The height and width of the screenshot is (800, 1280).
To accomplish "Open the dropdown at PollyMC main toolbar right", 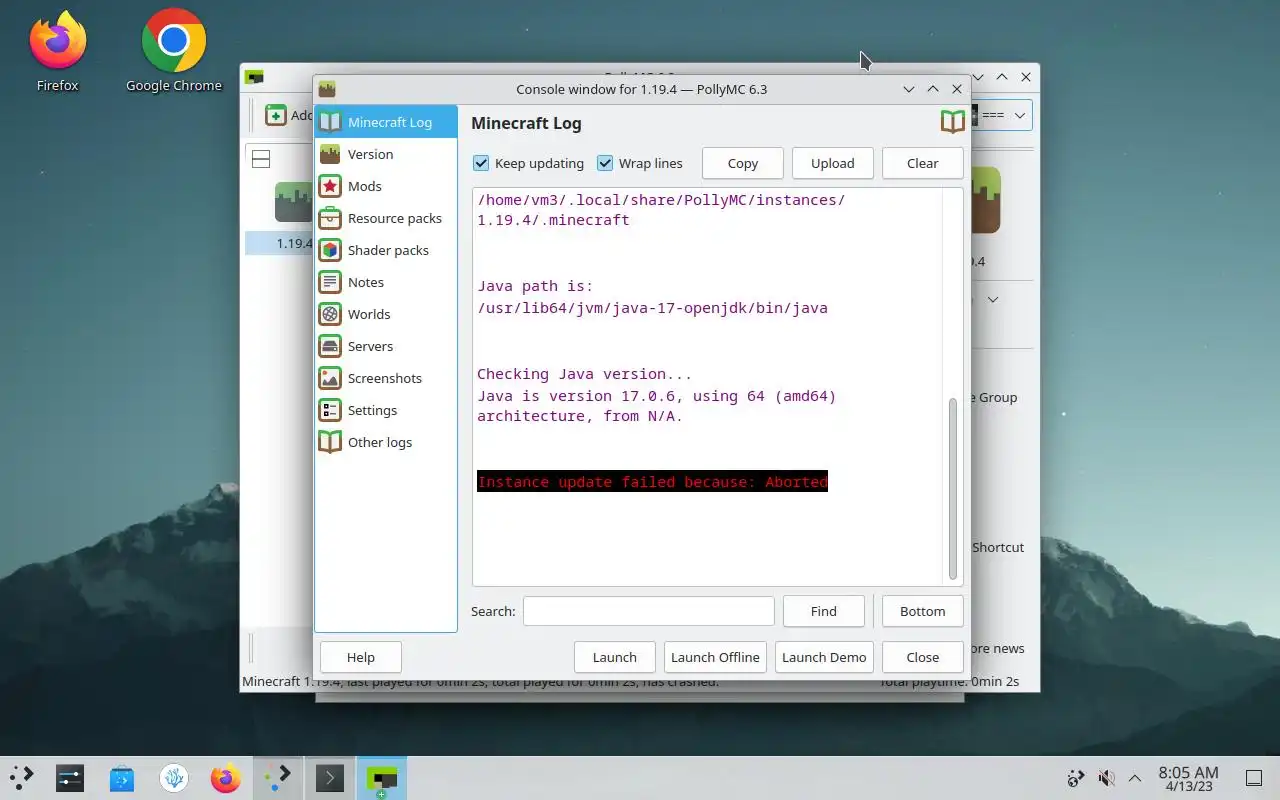I will click(x=1020, y=115).
